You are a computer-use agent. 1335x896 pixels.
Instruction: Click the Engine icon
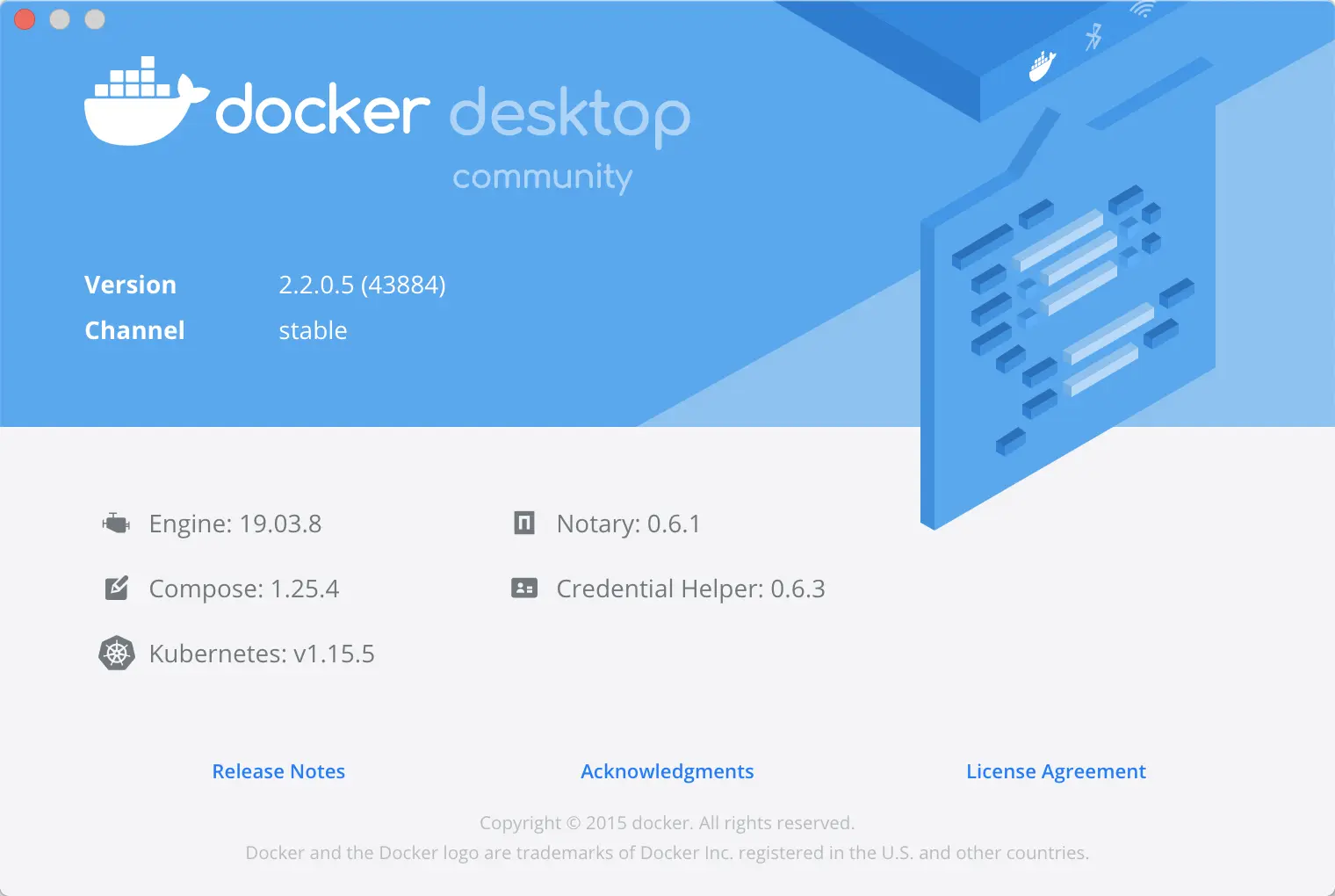(116, 524)
